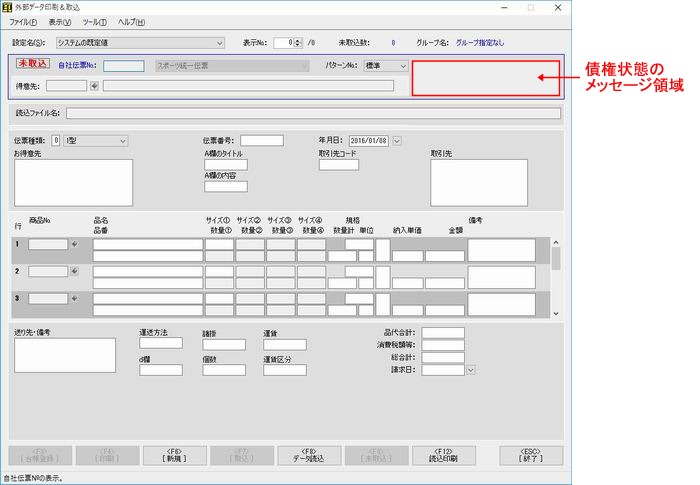The width and height of the screenshot is (700, 485).
Task: Click the 表示No. number field
Action: click(x=284, y=43)
